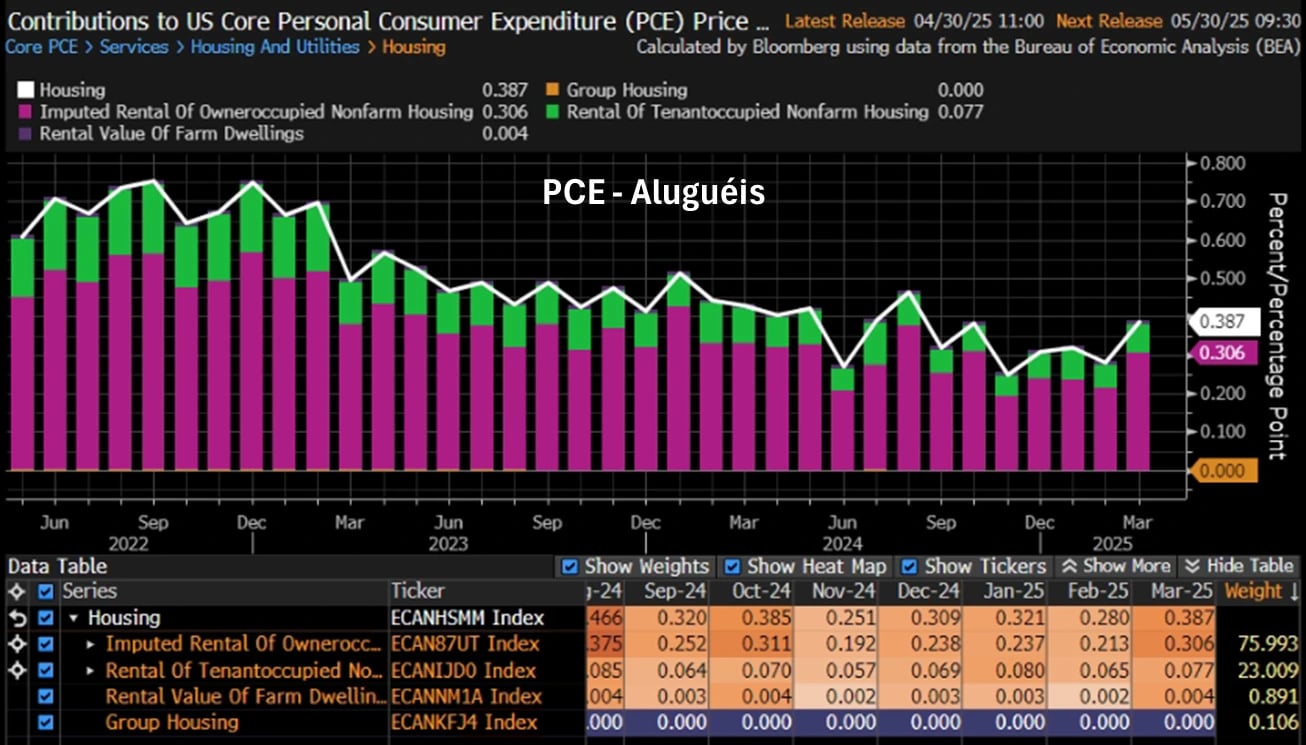Go to Services breadcrumb
1306x745 pixels.
[x=134, y=47]
